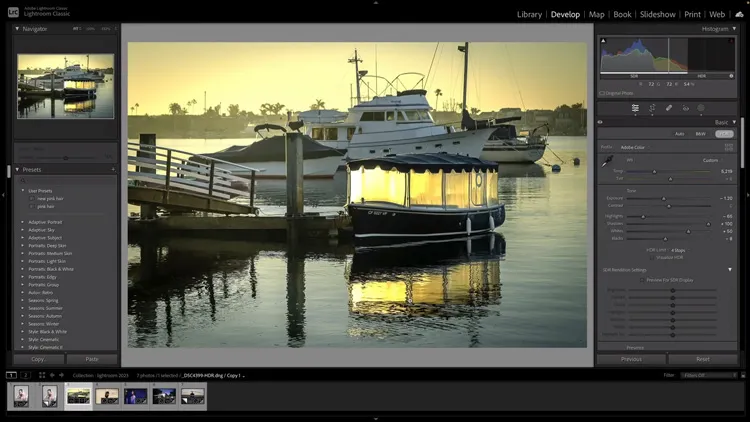This screenshot has width=750, height=422.
Task: Open the Print module
Action: (692, 14)
